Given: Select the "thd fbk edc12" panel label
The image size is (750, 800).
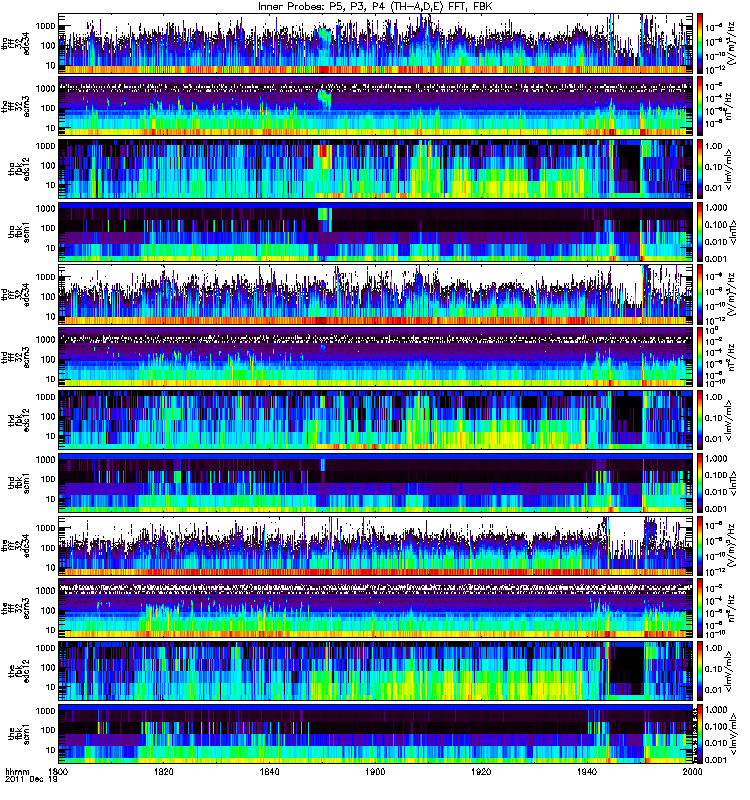Looking at the screenshot, I should tap(19, 419).
